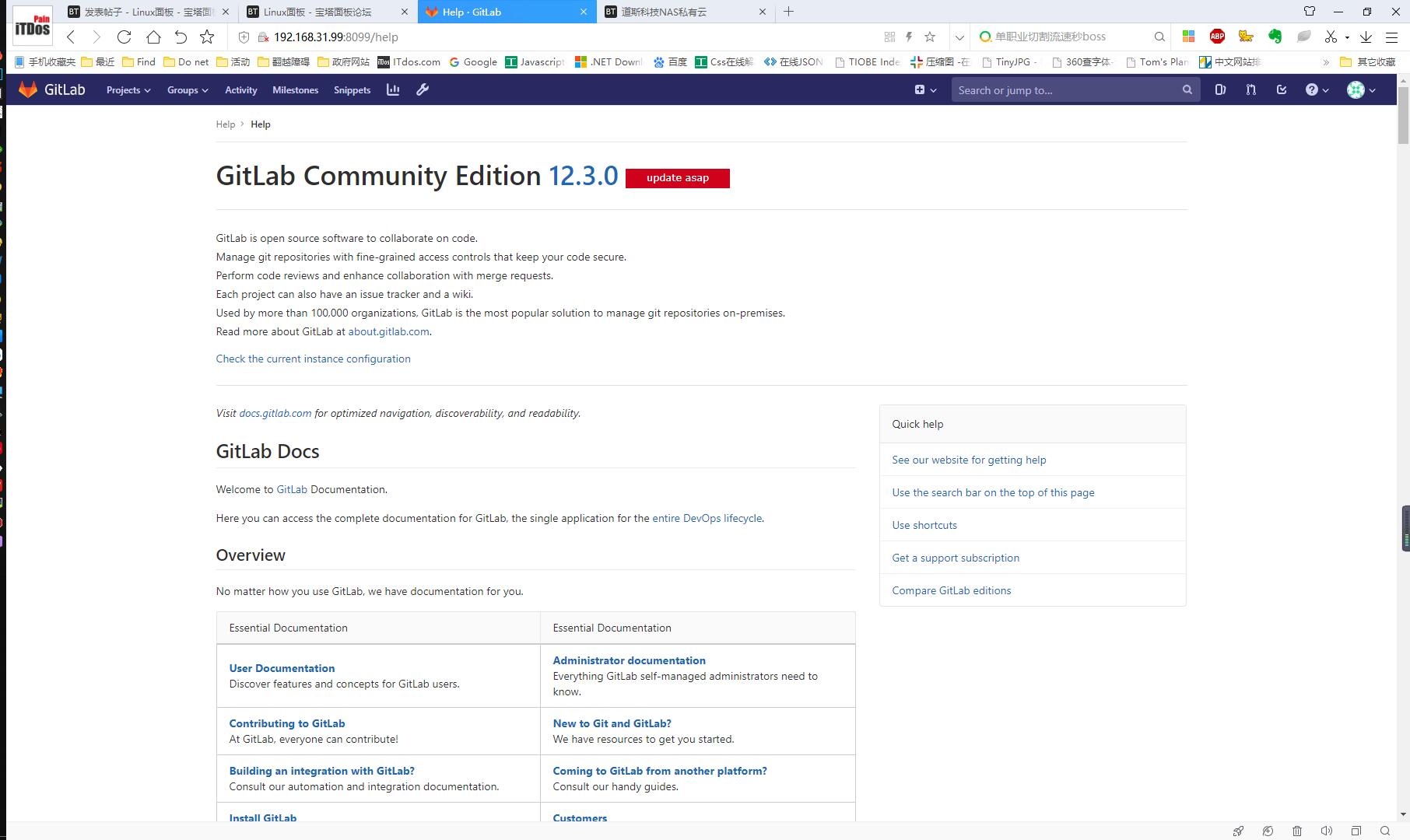Open the To-Do list checkmark icon
Viewport: 1410px width, 840px height.
click(1282, 89)
